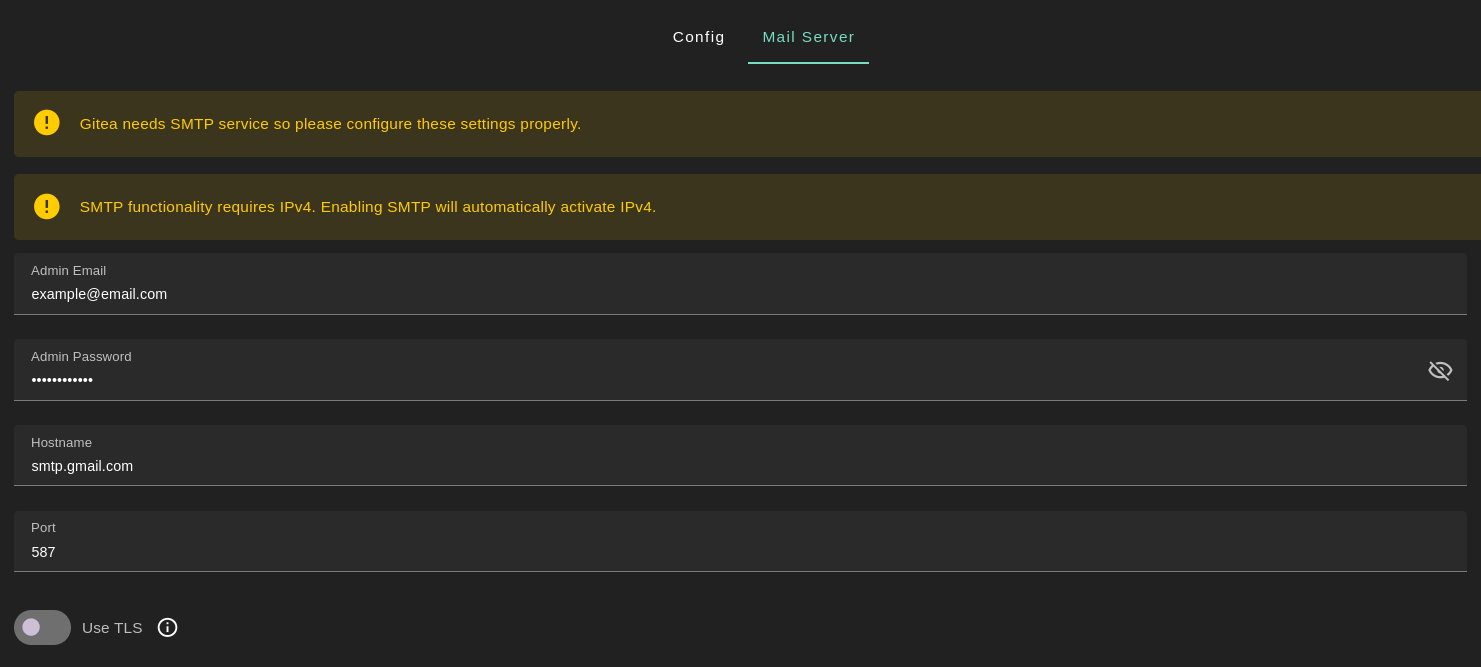Enable the Use TLS switch
The width and height of the screenshot is (1481, 667).
[42, 627]
